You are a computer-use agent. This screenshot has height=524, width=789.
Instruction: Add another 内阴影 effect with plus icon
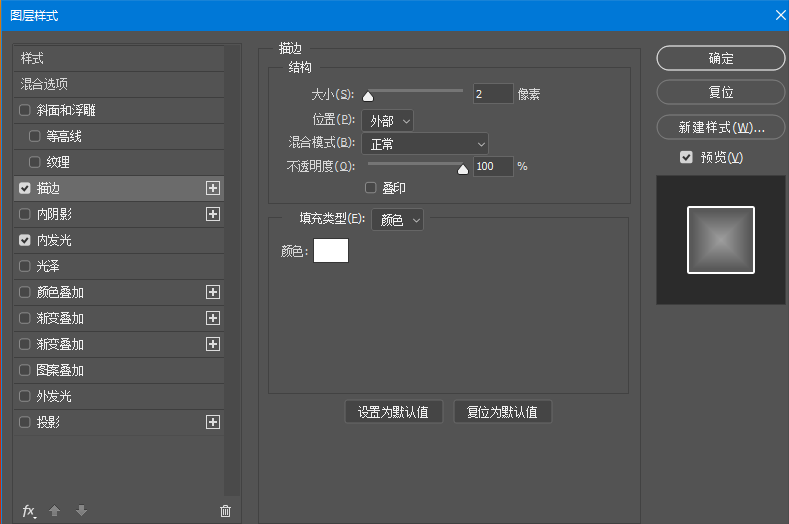(x=213, y=214)
